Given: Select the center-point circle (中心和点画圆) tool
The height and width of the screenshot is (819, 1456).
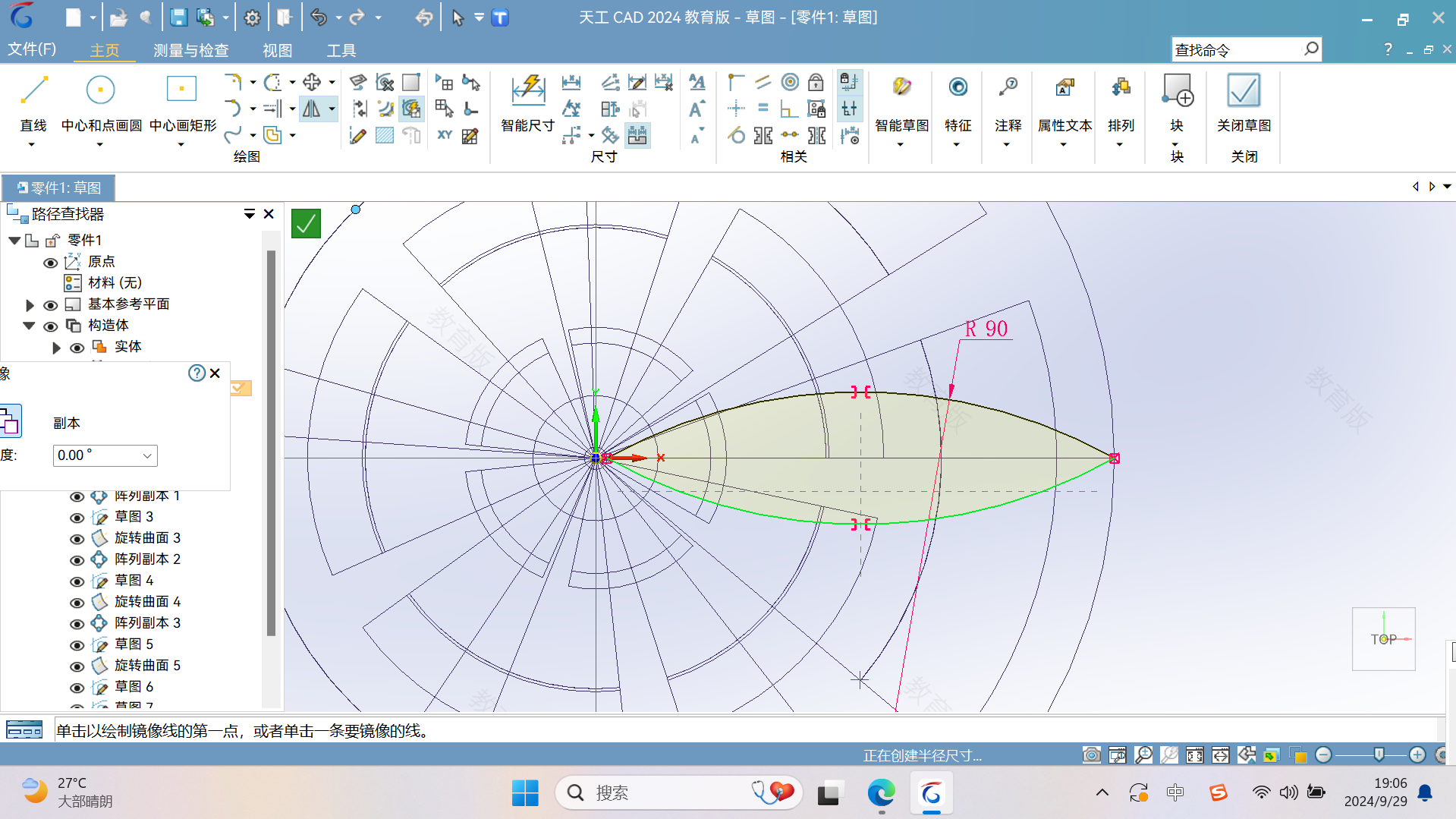Looking at the screenshot, I should click(100, 91).
